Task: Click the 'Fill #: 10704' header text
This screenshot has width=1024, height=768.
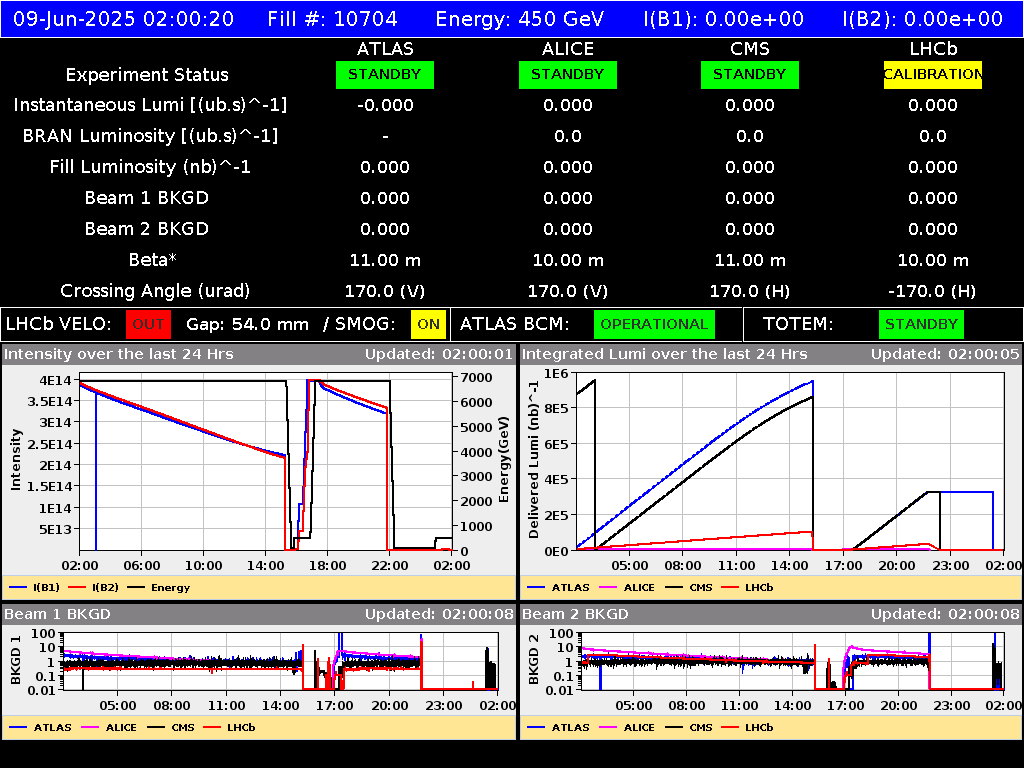Action: (332, 18)
